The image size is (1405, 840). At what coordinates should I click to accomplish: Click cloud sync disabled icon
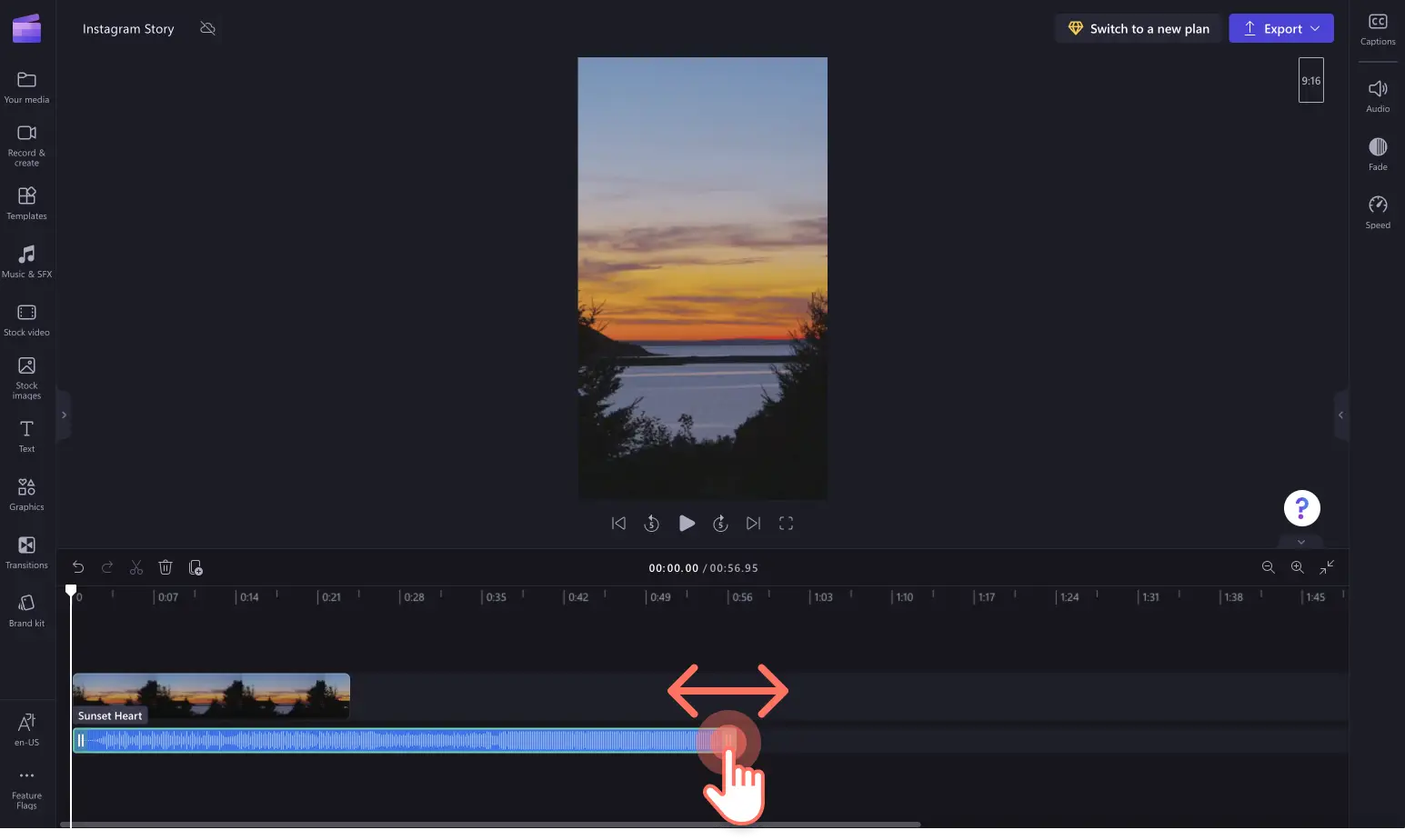point(207,28)
